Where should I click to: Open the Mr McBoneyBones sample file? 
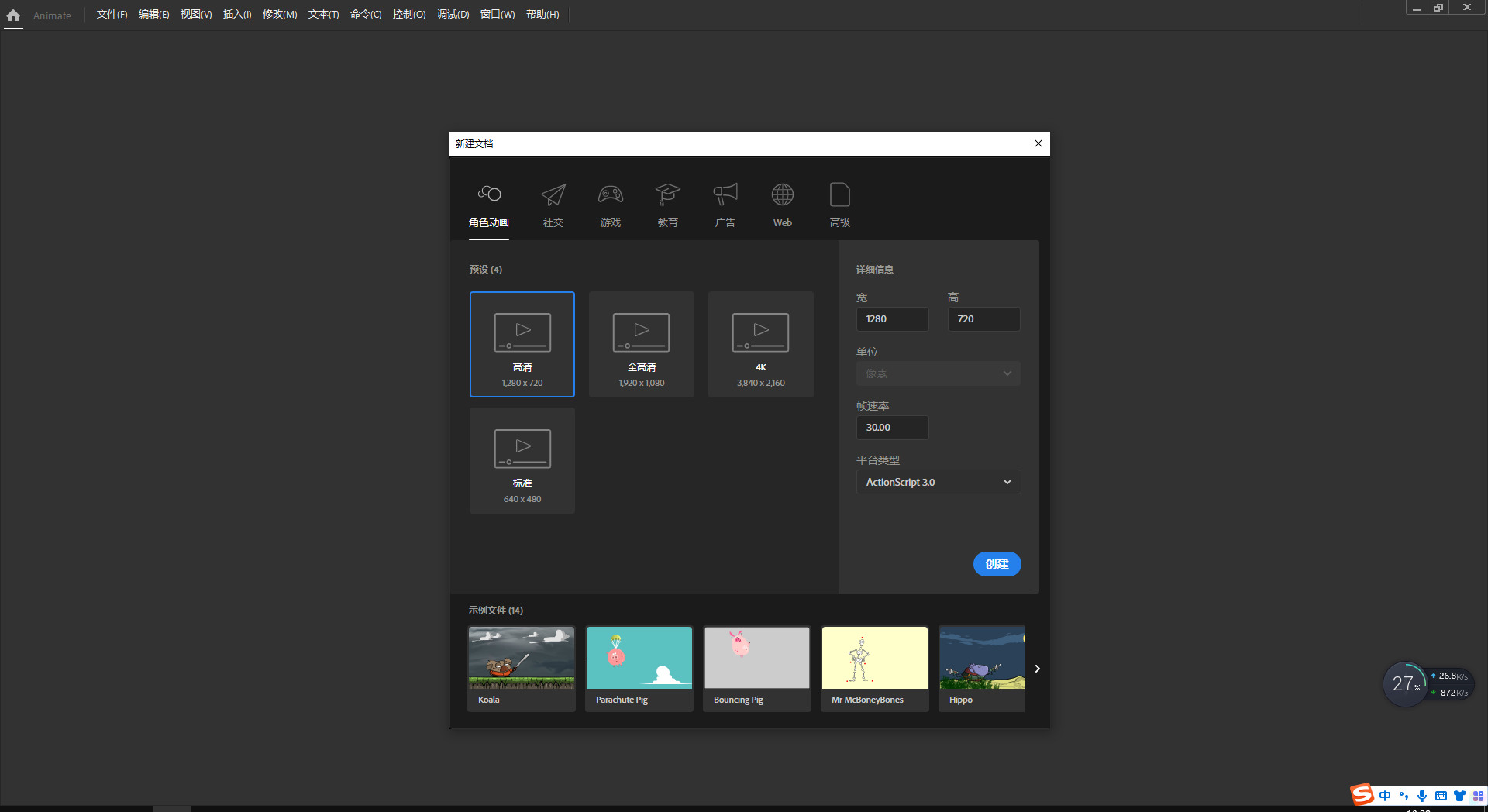point(875,669)
